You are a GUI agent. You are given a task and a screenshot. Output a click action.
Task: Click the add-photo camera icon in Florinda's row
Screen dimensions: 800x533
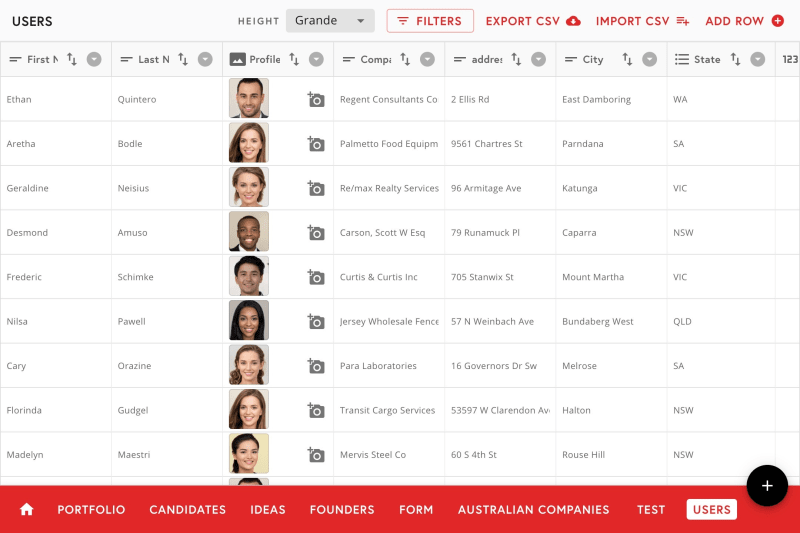pyautogui.click(x=316, y=410)
